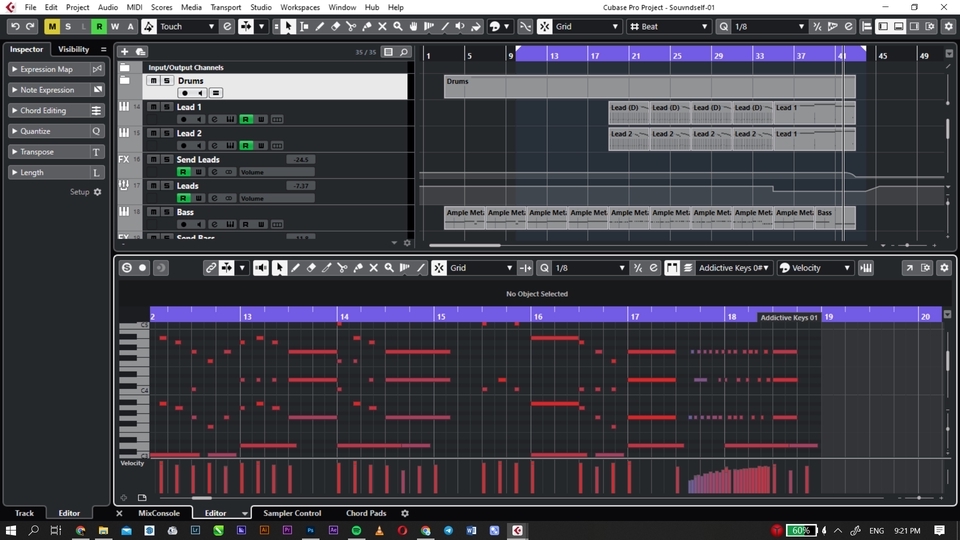Open the Project menu
Viewport: 960px width, 540px height.
click(77, 7)
